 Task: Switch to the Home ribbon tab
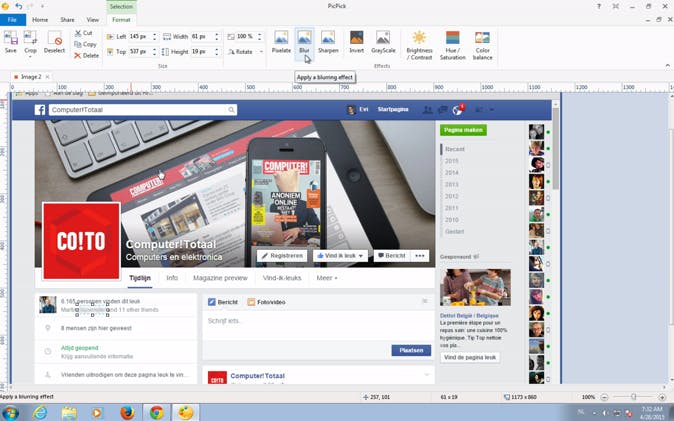click(x=40, y=19)
